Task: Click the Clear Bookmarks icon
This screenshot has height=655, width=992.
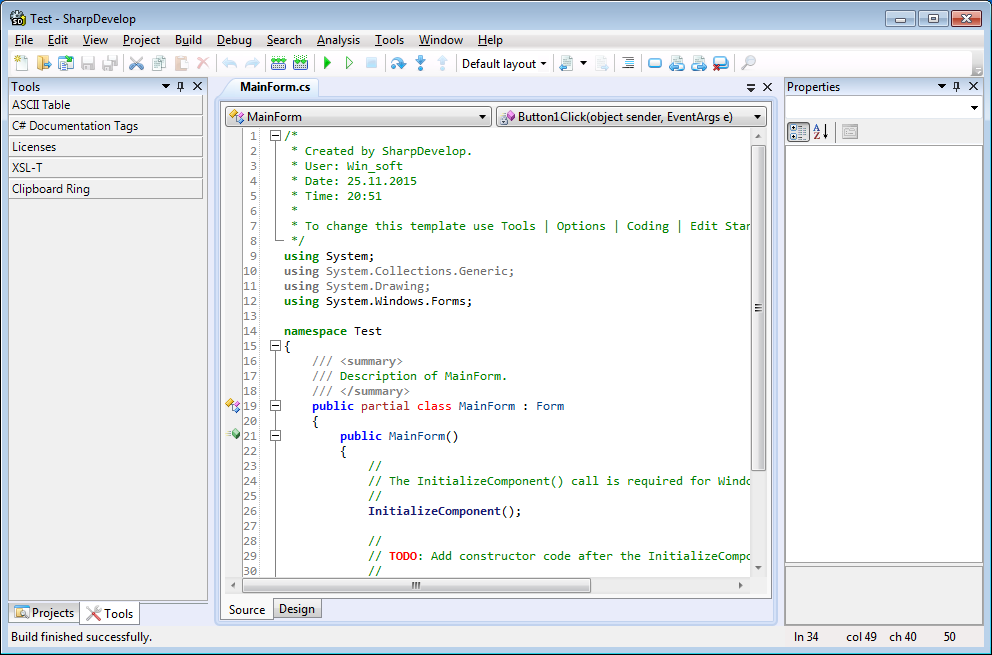Action: [x=721, y=63]
